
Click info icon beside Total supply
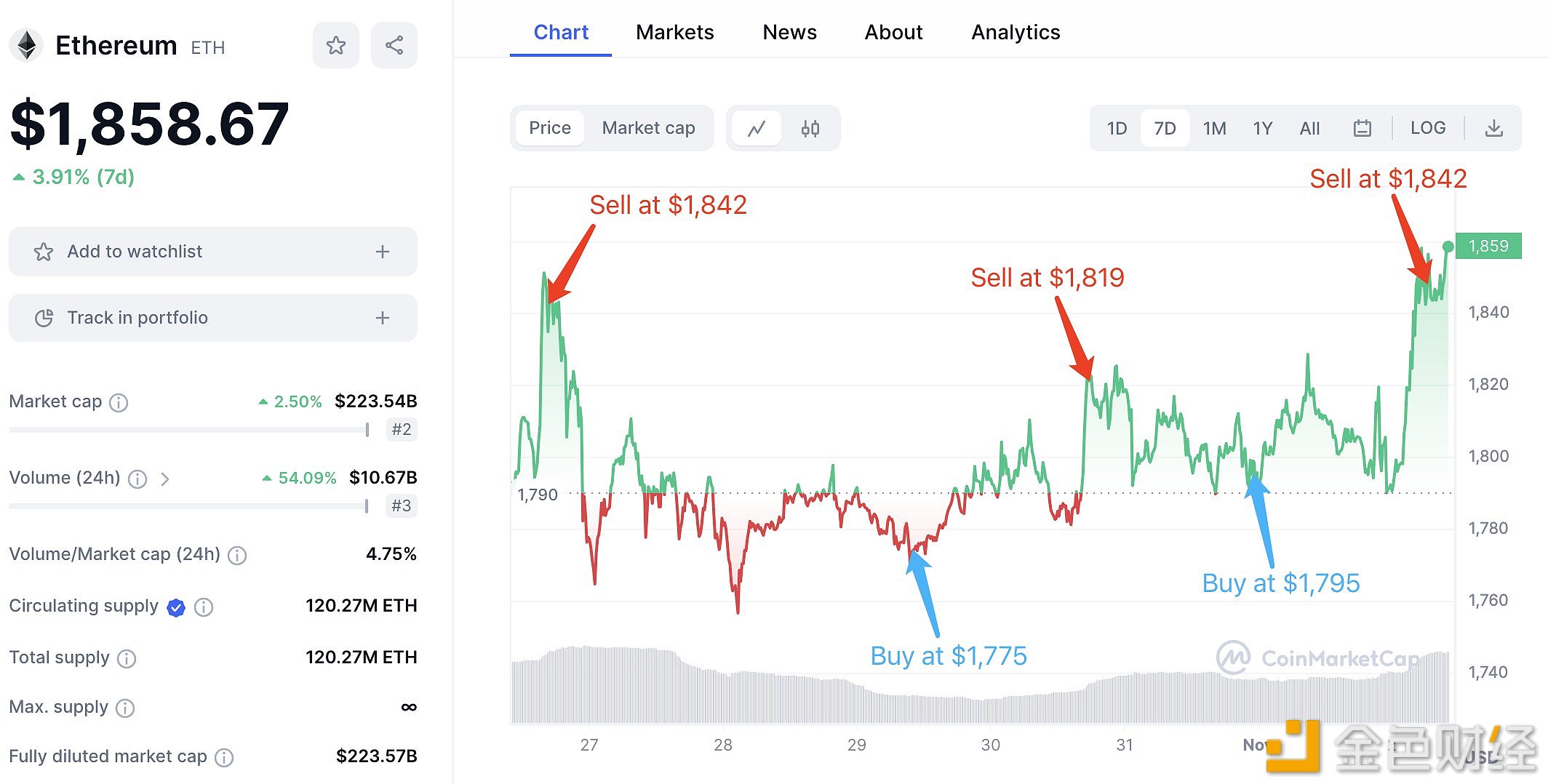pos(127,659)
